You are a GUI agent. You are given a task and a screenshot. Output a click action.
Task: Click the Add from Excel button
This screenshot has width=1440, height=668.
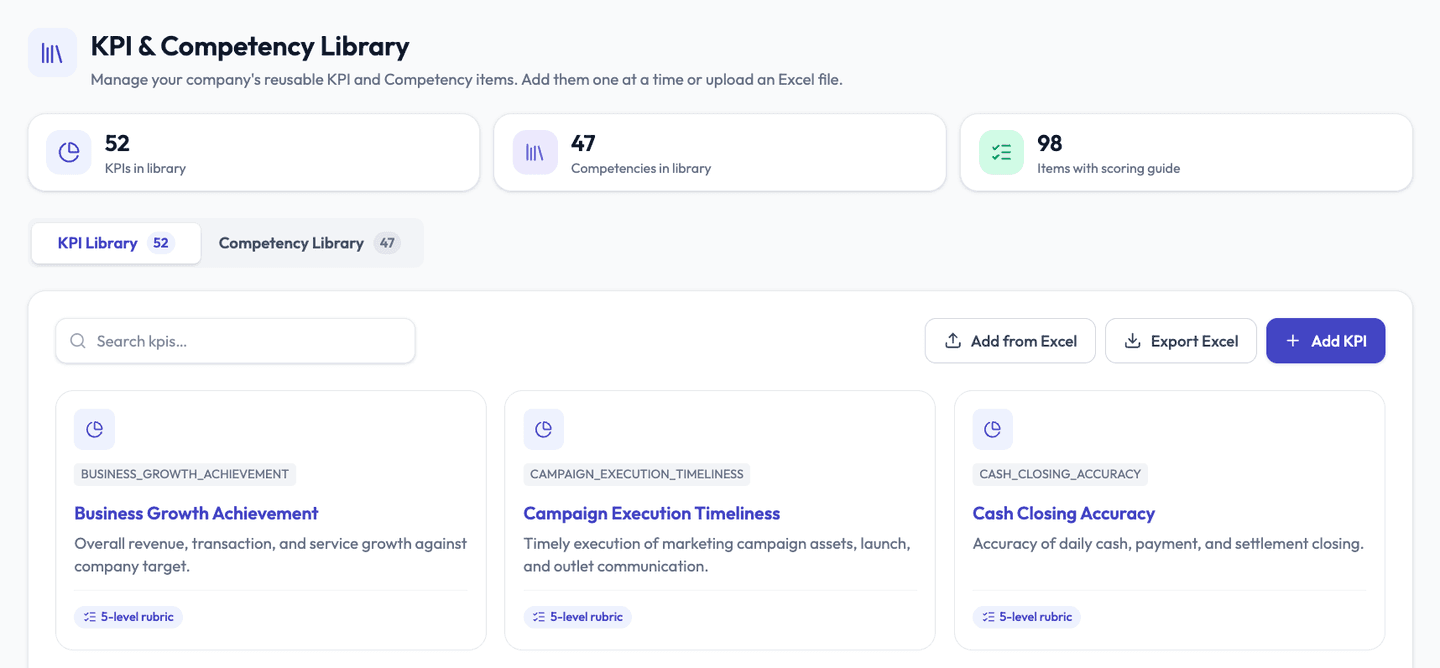coord(1010,341)
